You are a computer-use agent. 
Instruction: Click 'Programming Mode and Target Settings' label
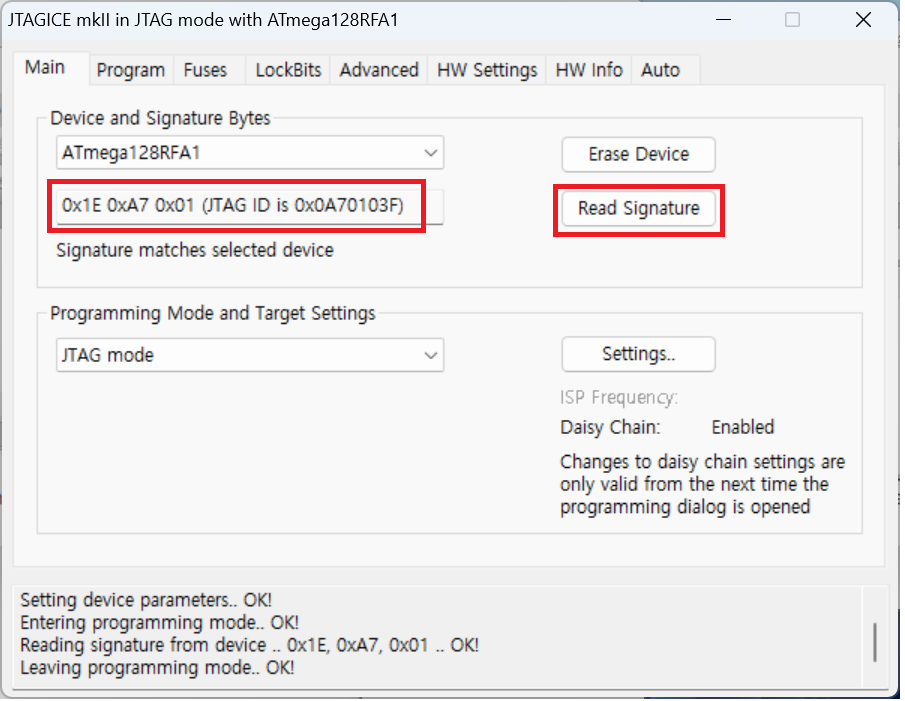pyautogui.click(x=213, y=314)
